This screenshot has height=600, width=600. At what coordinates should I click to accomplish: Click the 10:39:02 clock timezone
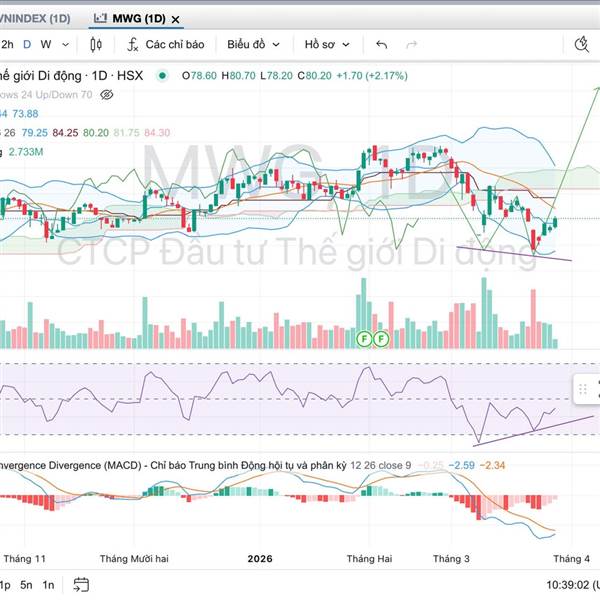(572, 585)
